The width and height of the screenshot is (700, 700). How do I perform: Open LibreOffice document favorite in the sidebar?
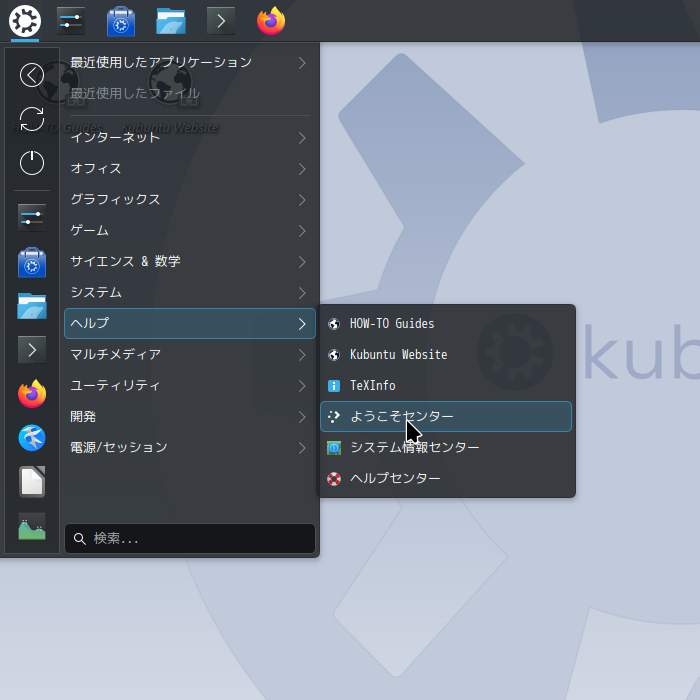click(x=32, y=482)
